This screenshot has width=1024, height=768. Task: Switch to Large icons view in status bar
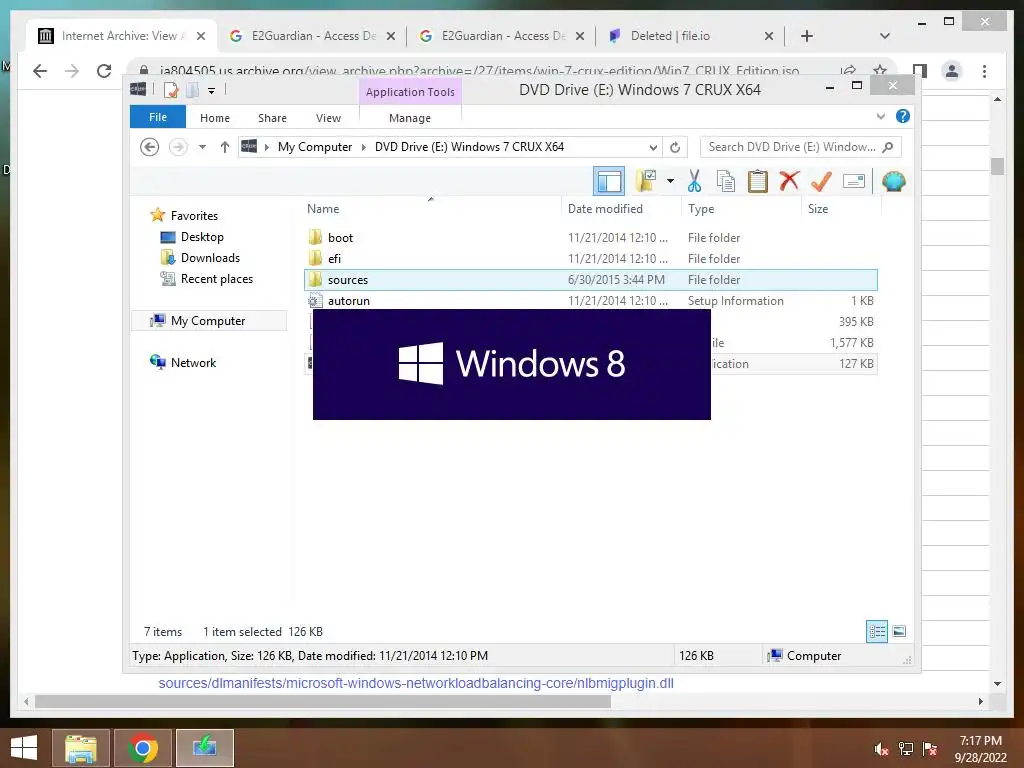[x=899, y=631]
